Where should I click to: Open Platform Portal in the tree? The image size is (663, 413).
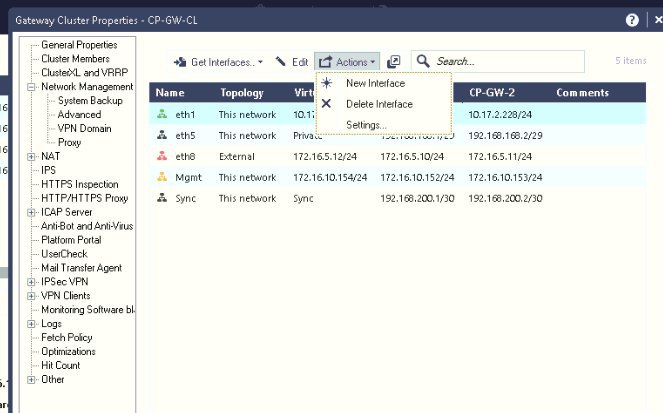(x=71, y=240)
